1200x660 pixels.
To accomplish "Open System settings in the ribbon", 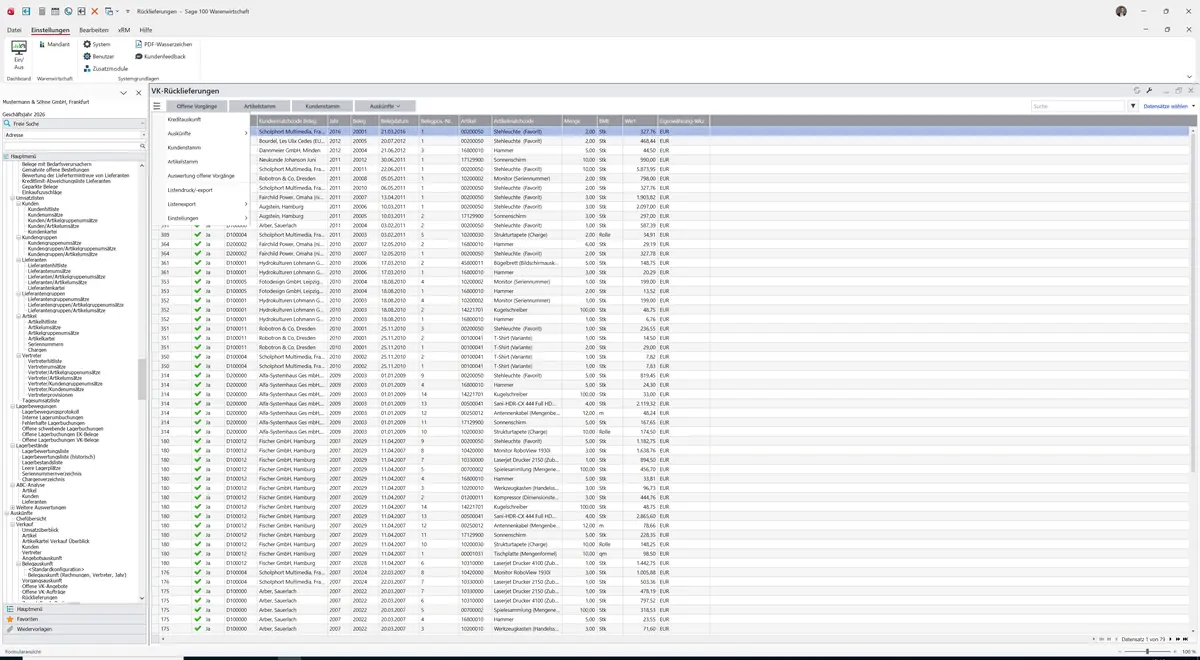I will pyautogui.click(x=97, y=44).
